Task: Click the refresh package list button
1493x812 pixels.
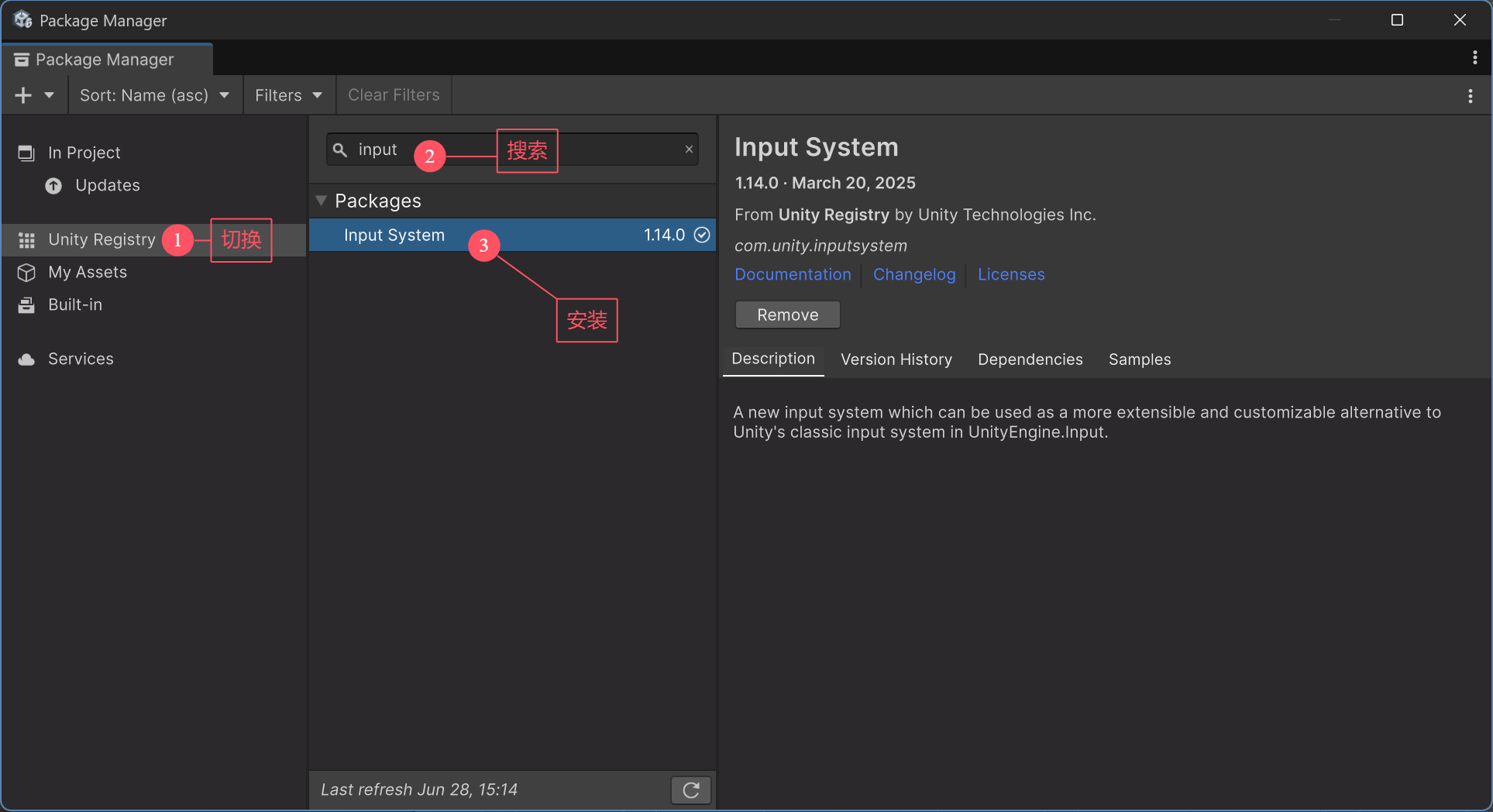Action: pos(691,790)
